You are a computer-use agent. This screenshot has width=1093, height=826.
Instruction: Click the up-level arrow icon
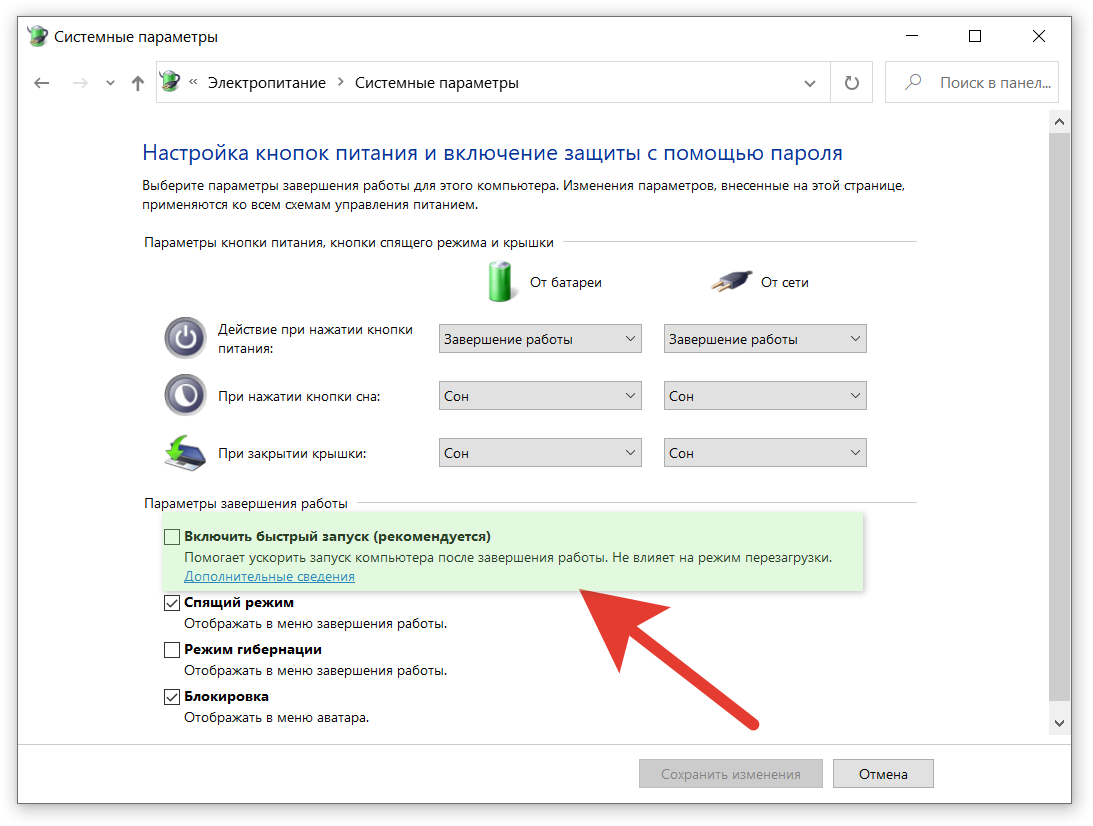tap(138, 84)
